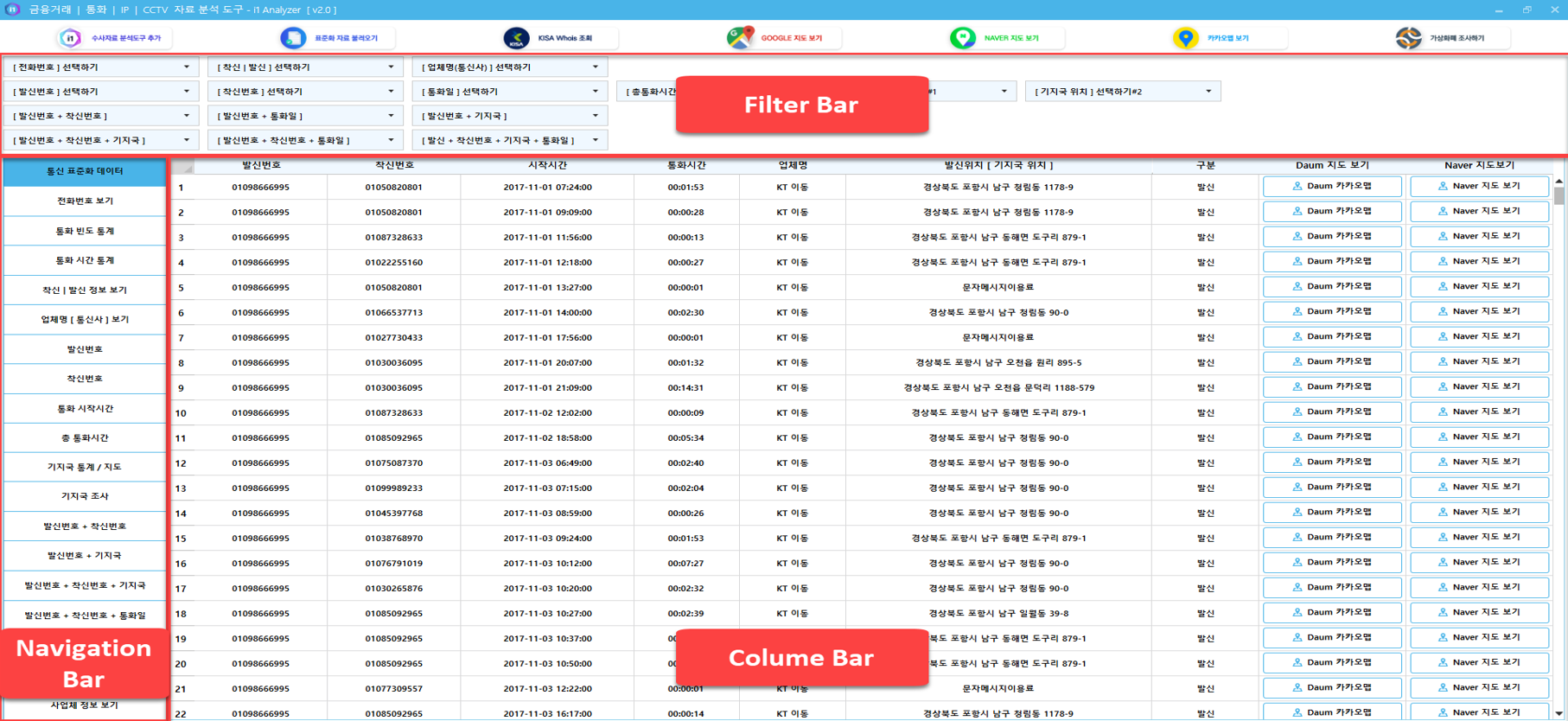This screenshot has height=721, width=1568.
Task: Click the app logo in title bar
Action: 12,10
